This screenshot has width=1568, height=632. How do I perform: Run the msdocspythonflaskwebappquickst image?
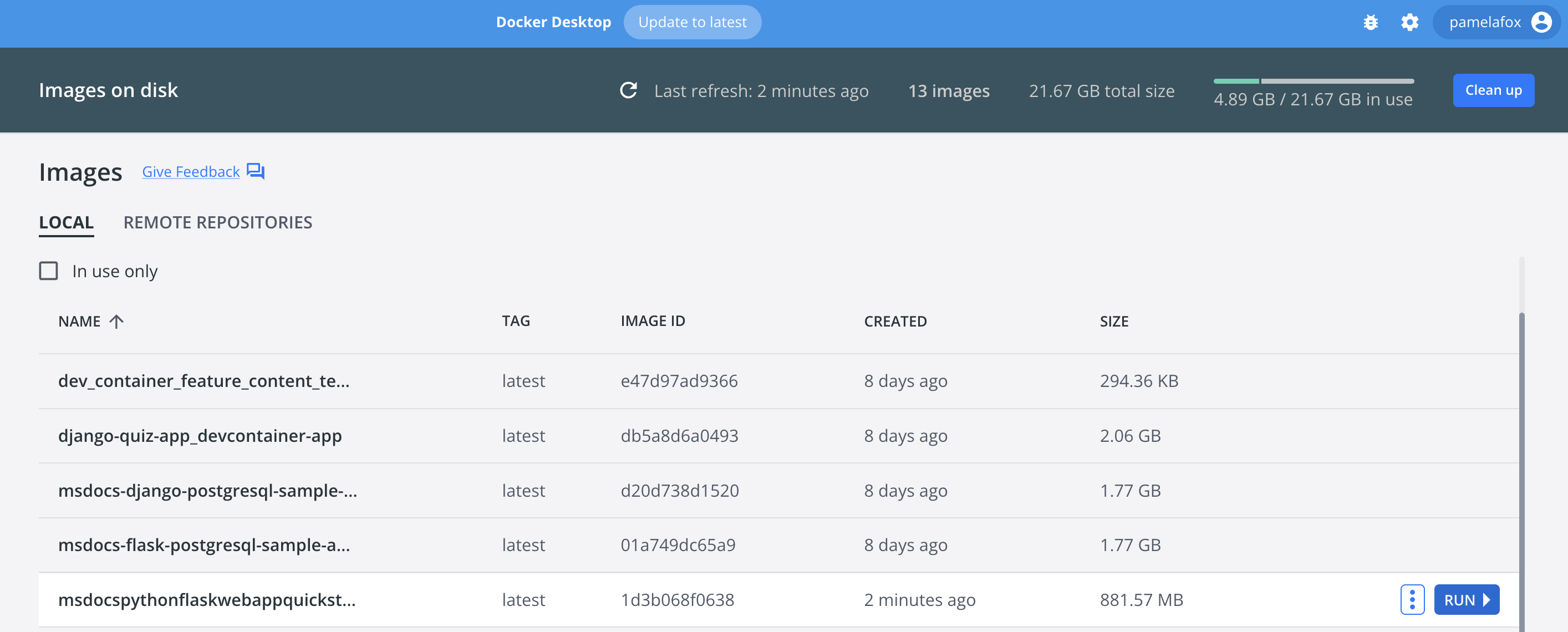click(x=1466, y=600)
